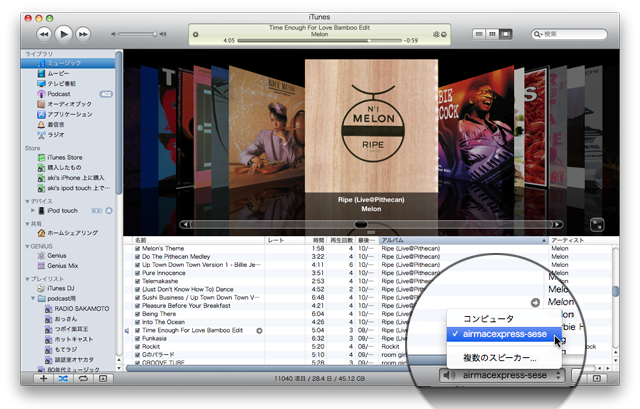This screenshot has width=640, height=409.
Task: Toggle shuffle playback
Action: tap(63, 378)
